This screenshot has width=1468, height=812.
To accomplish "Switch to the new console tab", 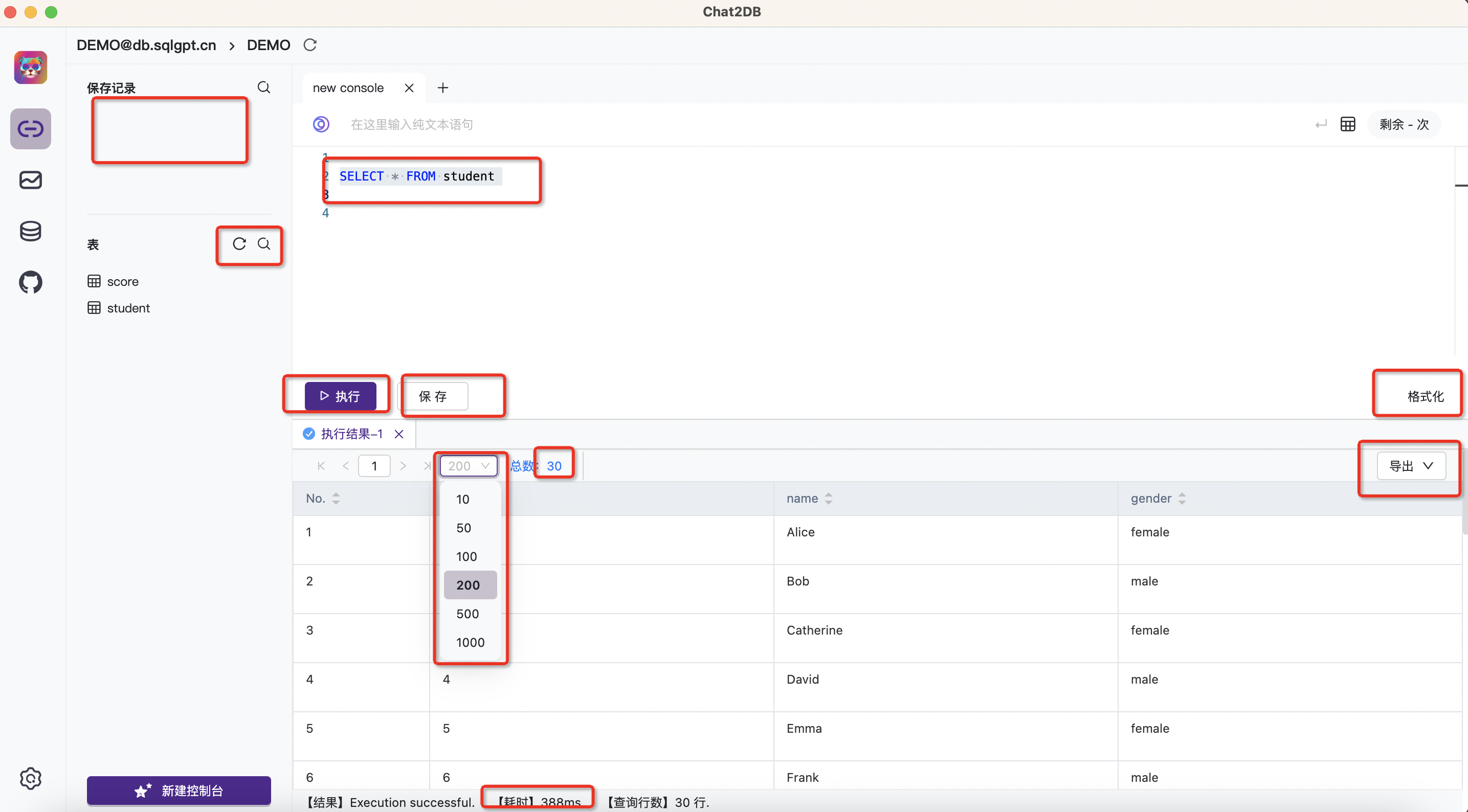I will pos(348,88).
